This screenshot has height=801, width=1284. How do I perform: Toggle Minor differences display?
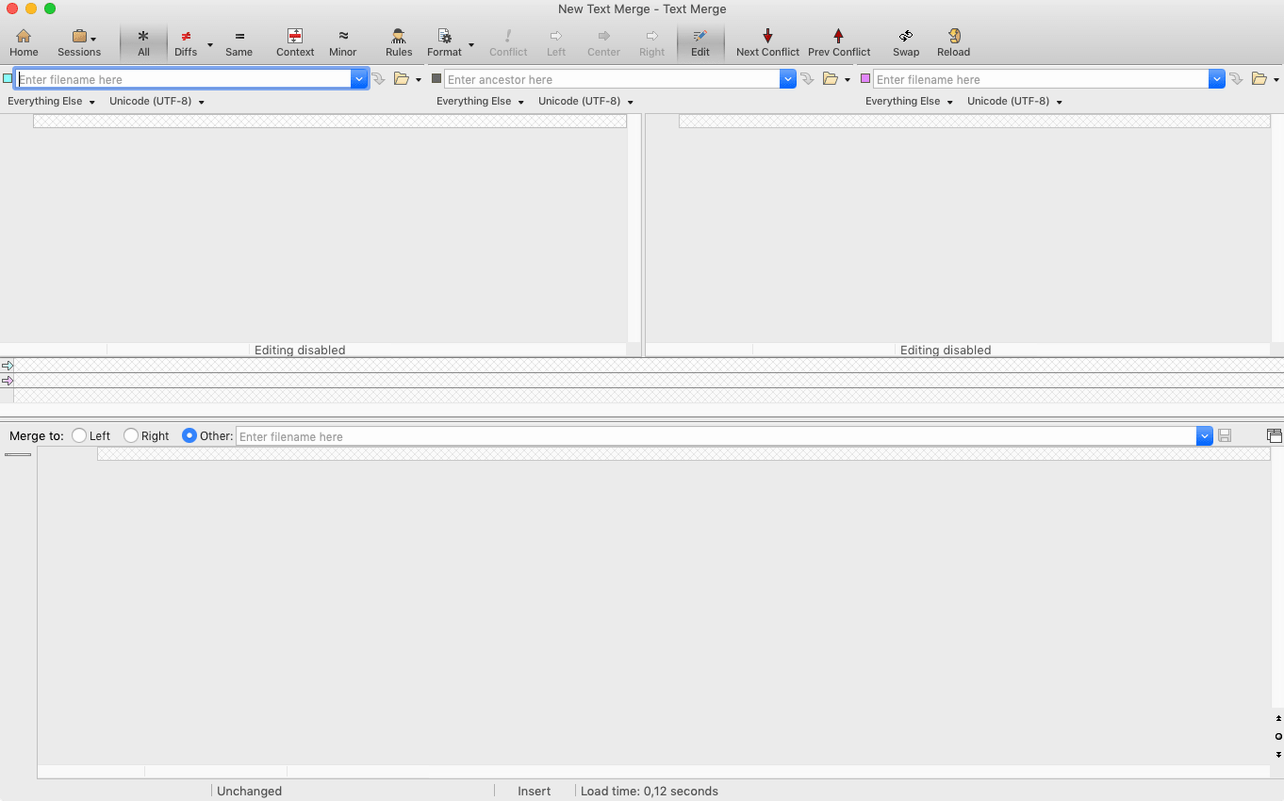click(343, 43)
